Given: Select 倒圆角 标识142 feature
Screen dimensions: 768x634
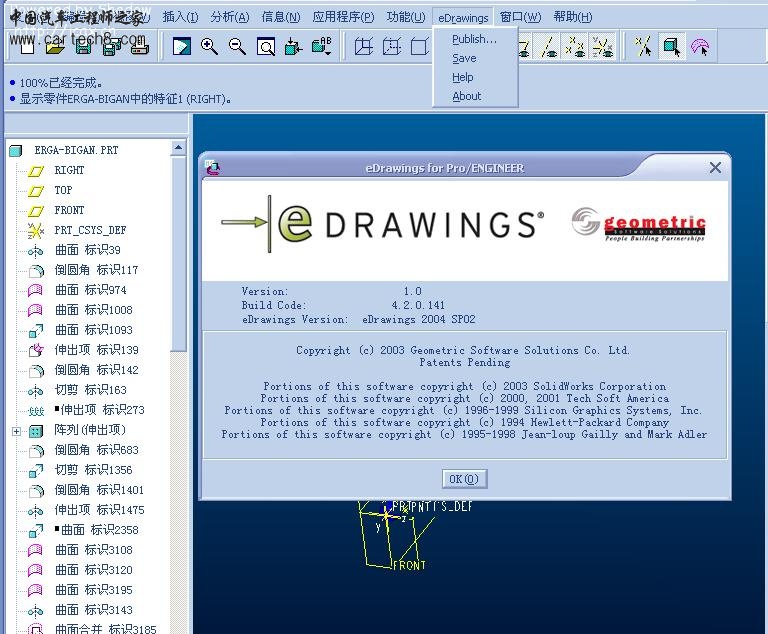Looking at the screenshot, I should point(96,370).
